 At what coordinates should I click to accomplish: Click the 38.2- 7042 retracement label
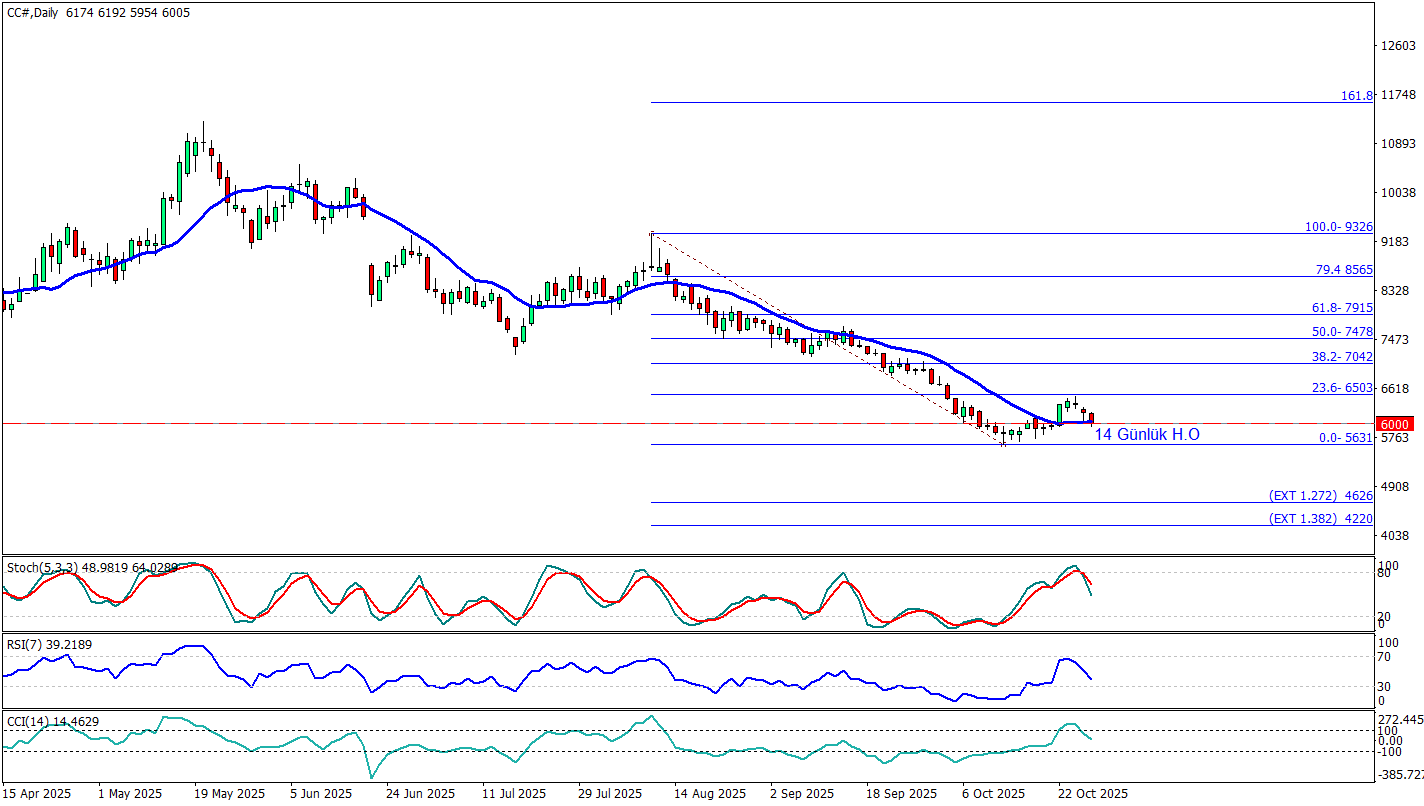pyautogui.click(x=1343, y=356)
